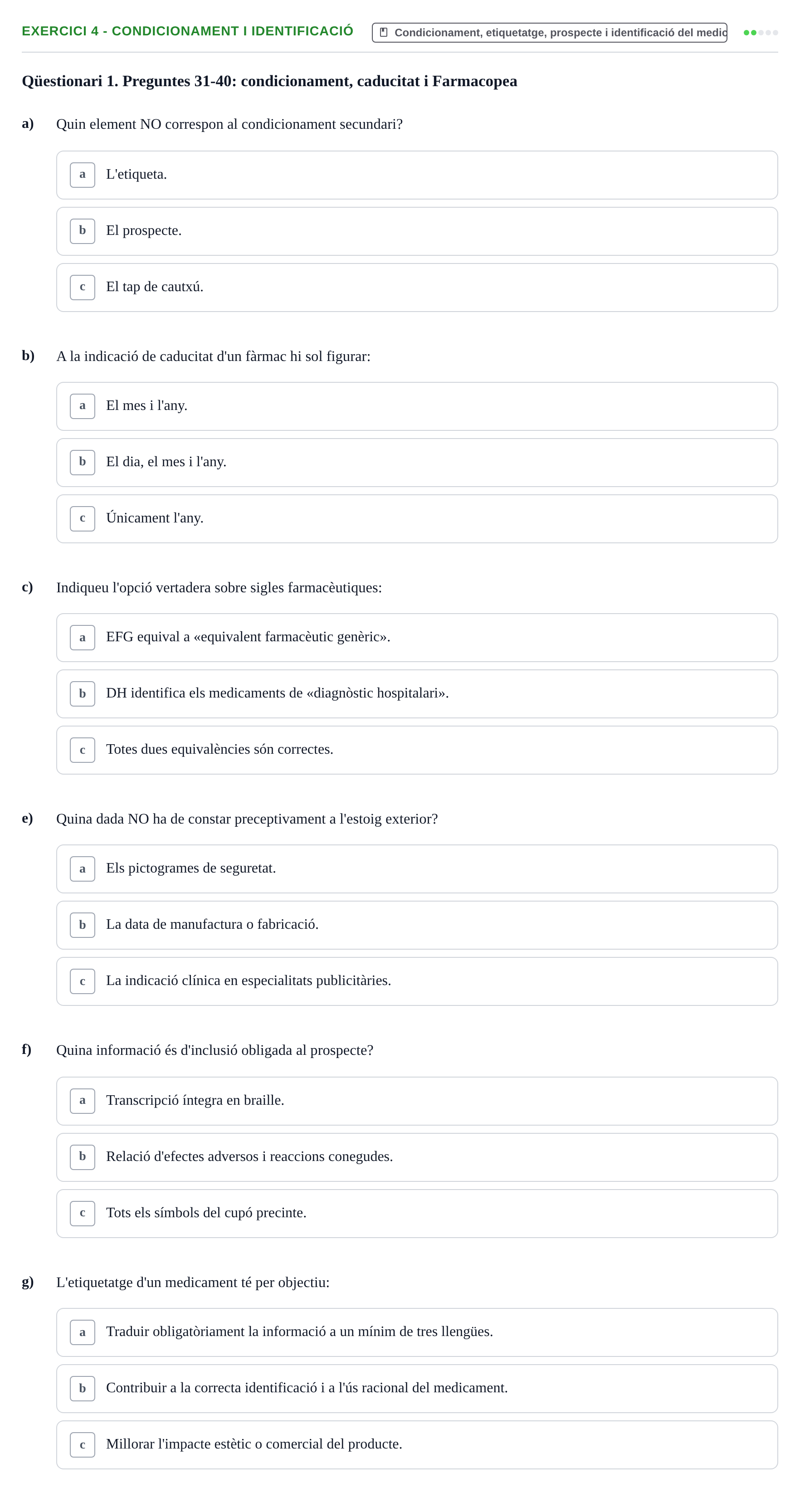800x1512 pixels.
Task: Click the progress dots indicator
Action: click(x=760, y=32)
